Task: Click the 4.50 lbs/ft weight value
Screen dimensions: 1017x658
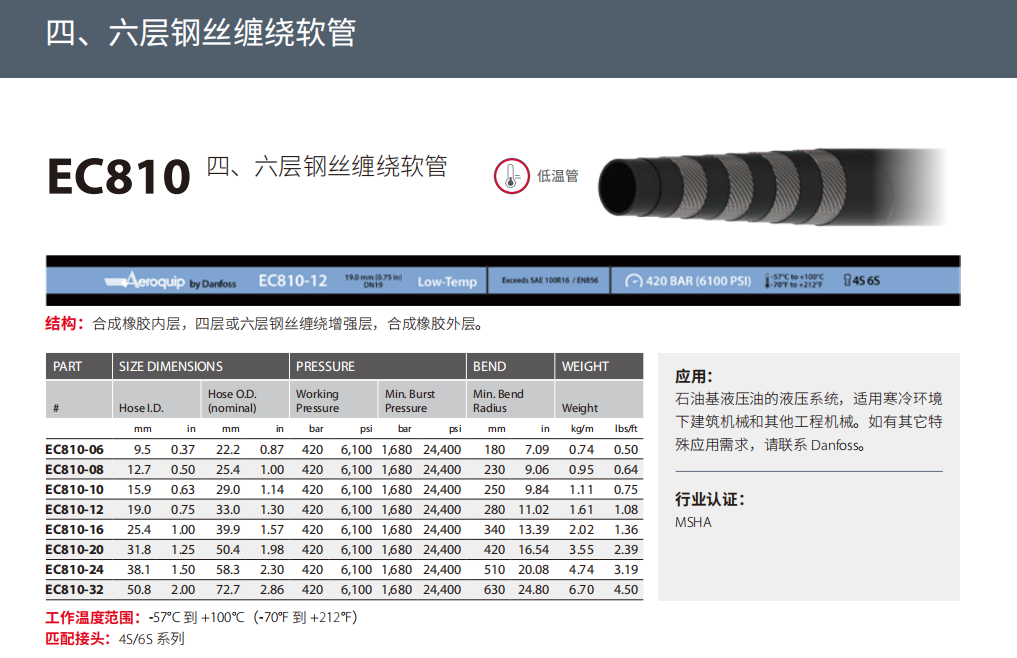Action: pyautogui.click(x=626, y=589)
